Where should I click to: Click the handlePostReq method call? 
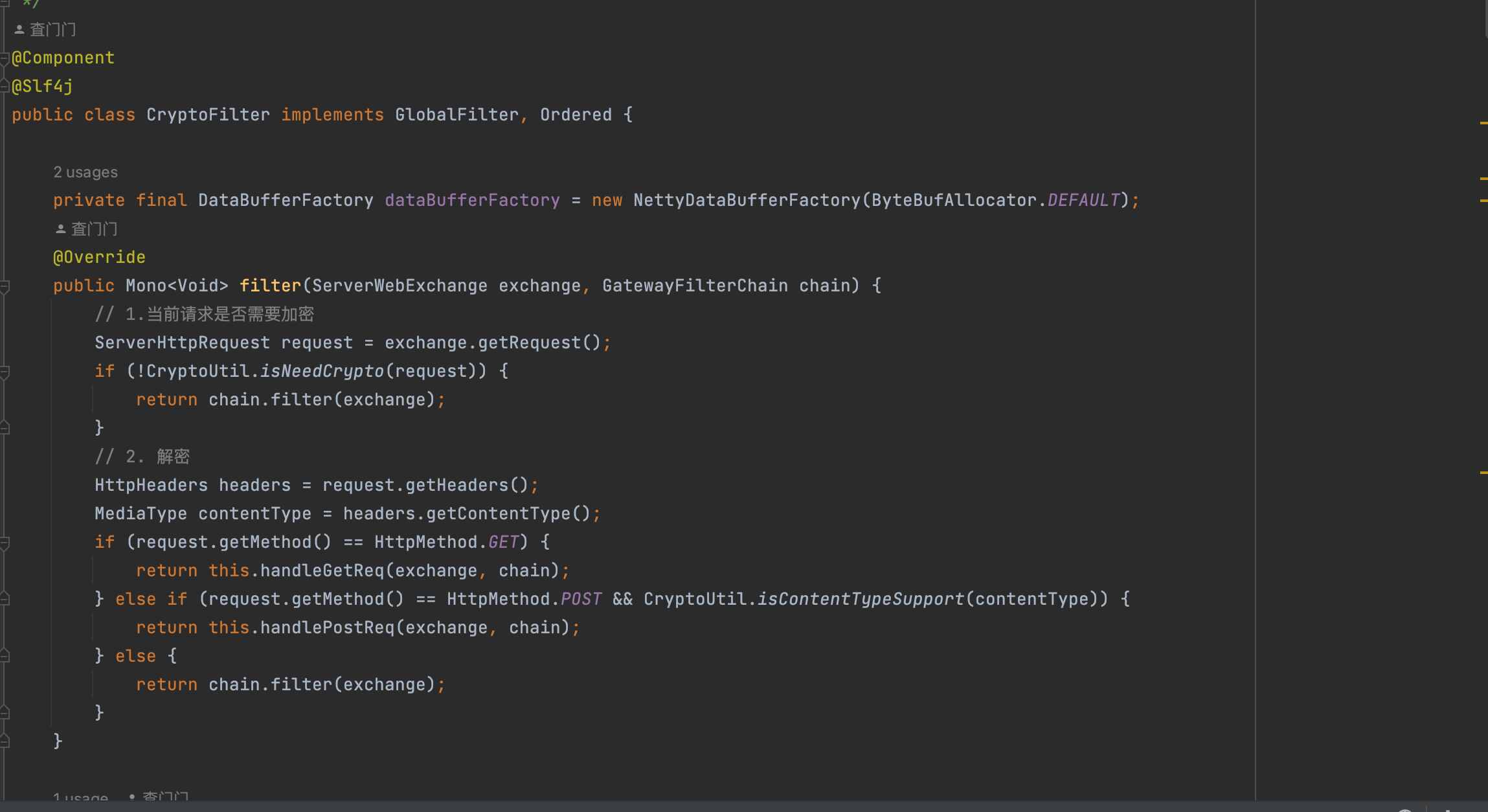click(327, 627)
